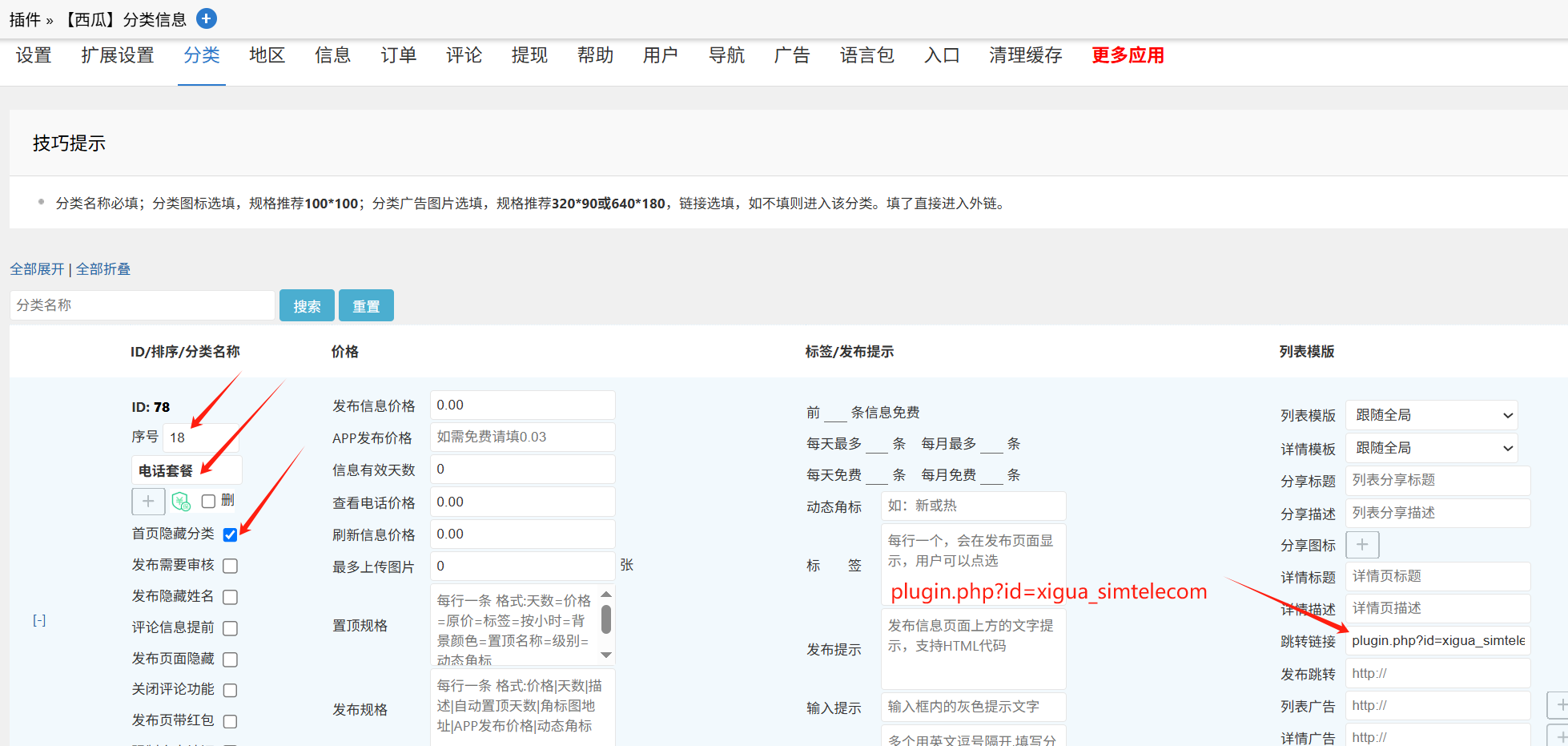The width and height of the screenshot is (1568, 746).
Task: Click the 置顶规格 textarea scrollbar thumb
Action: (x=606, y=619)
